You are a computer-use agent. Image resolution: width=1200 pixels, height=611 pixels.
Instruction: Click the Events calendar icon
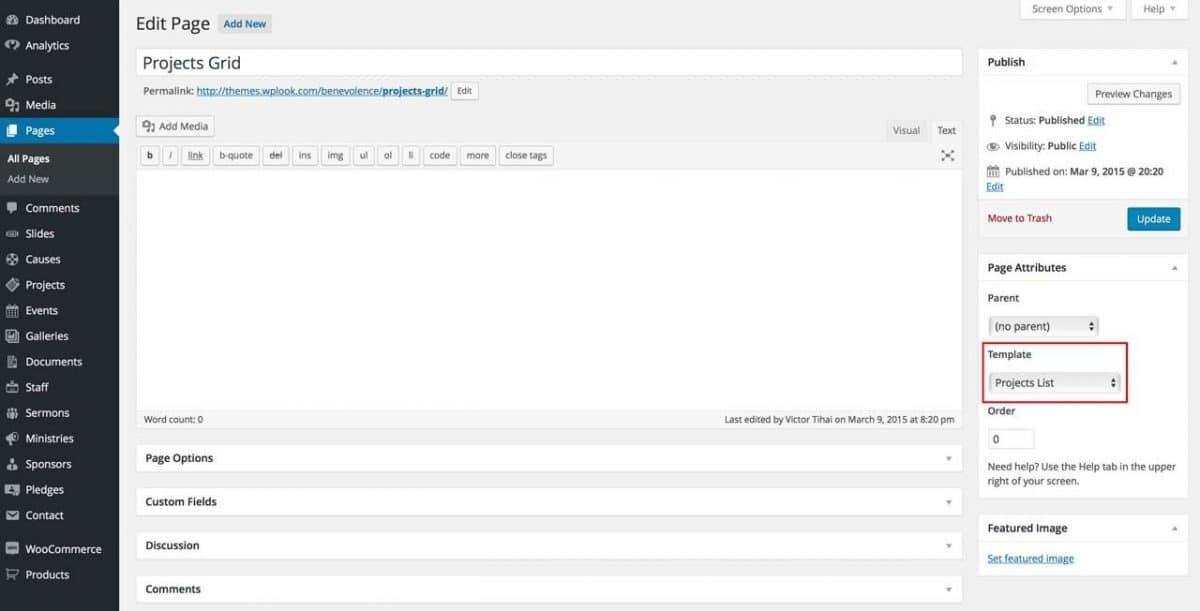pyautogui.click(x=12, y=311)
